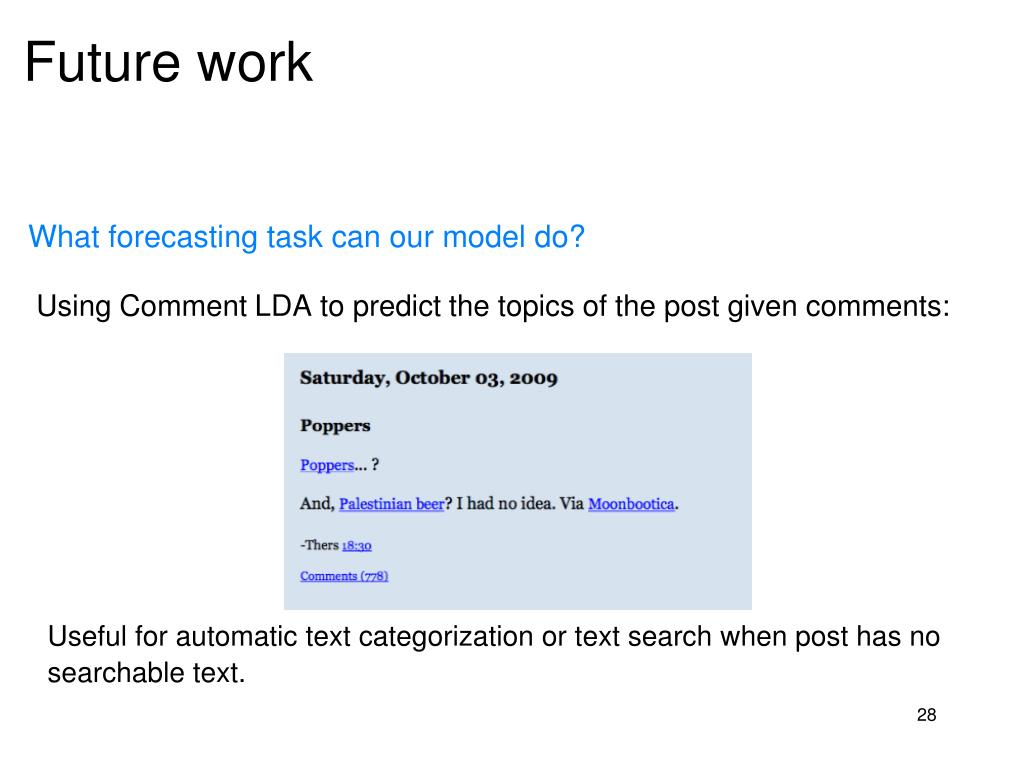Click the words "searchable text."
The image size is (1023, 767).
[146, 672]
